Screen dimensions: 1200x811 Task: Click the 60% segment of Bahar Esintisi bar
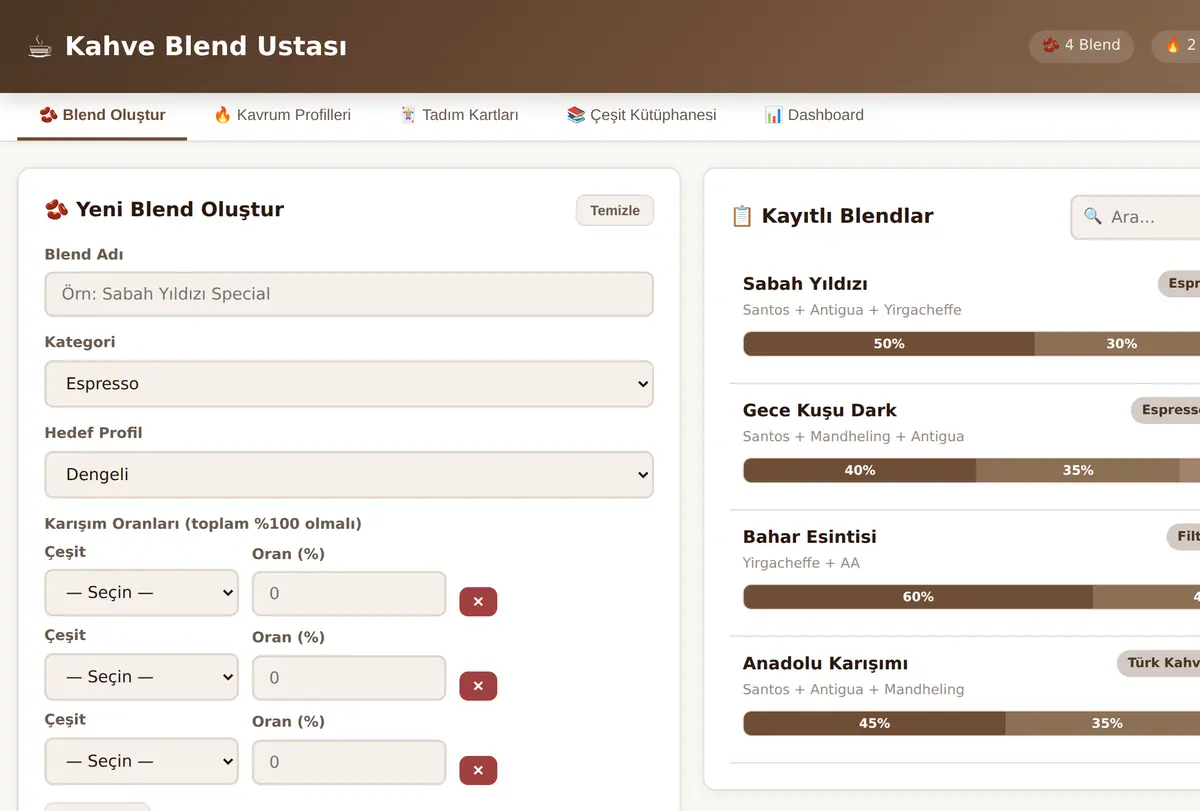(x=918, y=597)
